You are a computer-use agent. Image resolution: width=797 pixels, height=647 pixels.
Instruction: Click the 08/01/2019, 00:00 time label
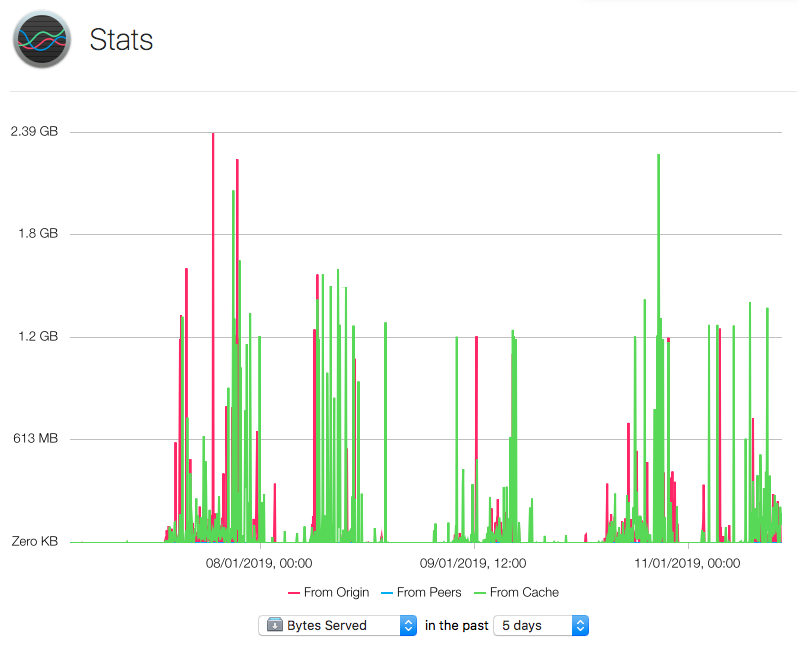pos(259,563)
